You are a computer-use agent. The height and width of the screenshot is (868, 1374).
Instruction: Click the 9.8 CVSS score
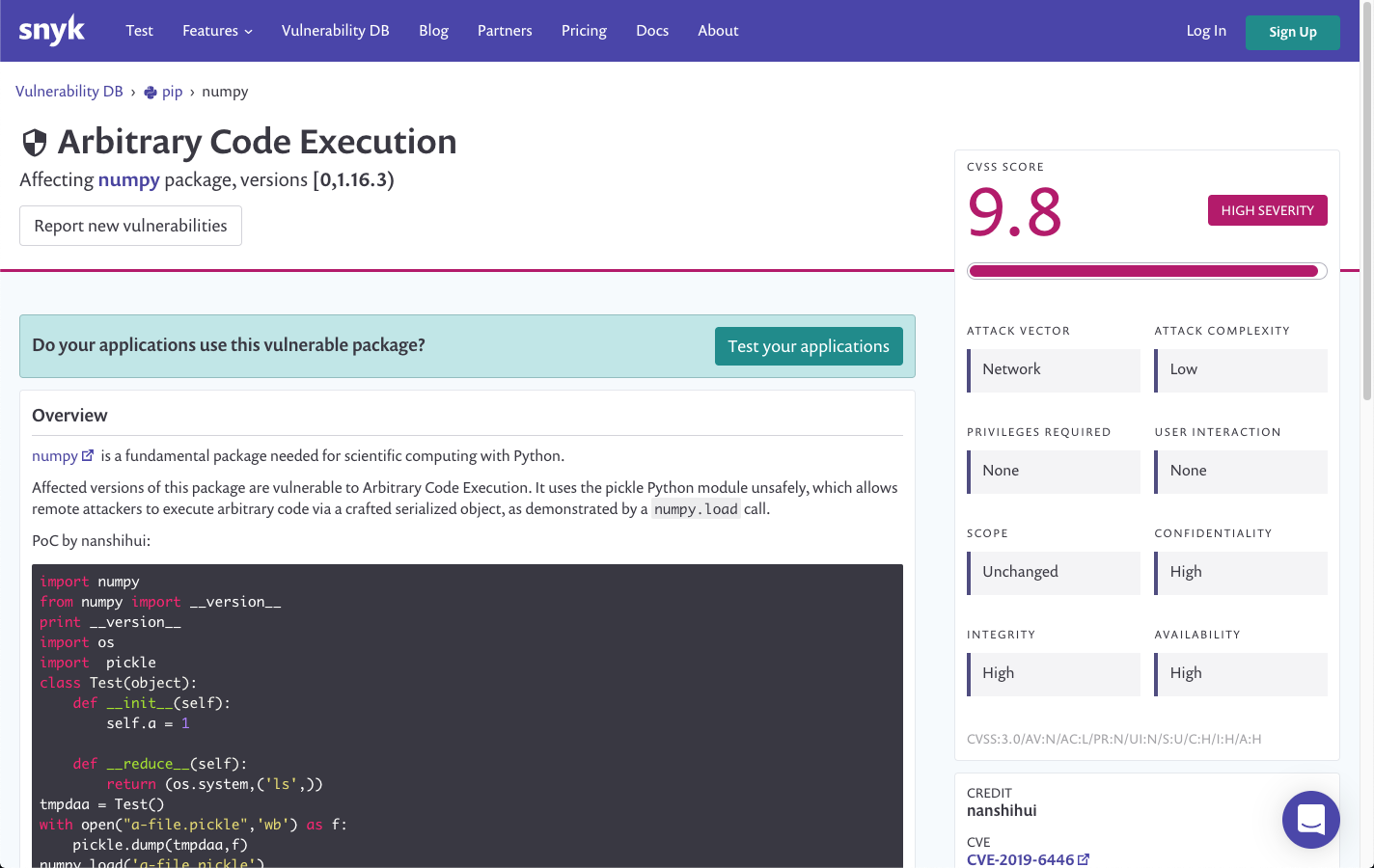pos(1015,212)
